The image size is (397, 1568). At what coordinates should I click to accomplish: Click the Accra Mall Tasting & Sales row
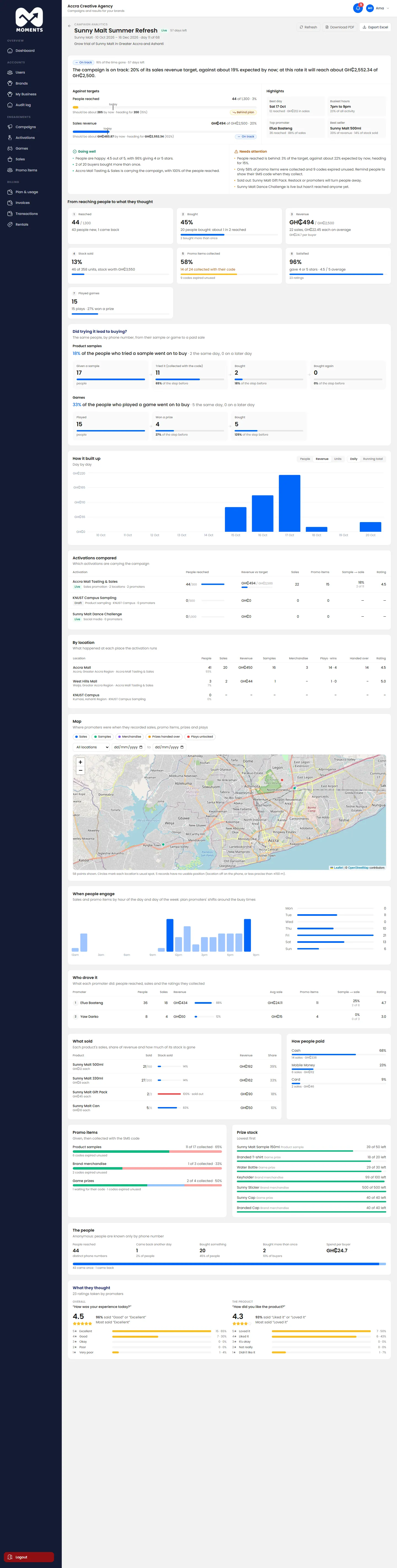[229, 584]
